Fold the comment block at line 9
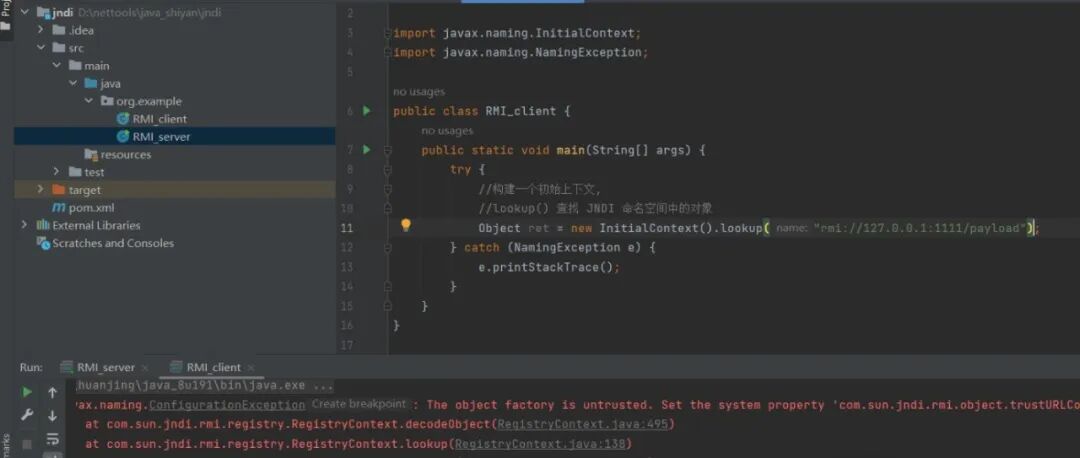The width and height of the screenshot is (1080, 458). pos(388,189)
